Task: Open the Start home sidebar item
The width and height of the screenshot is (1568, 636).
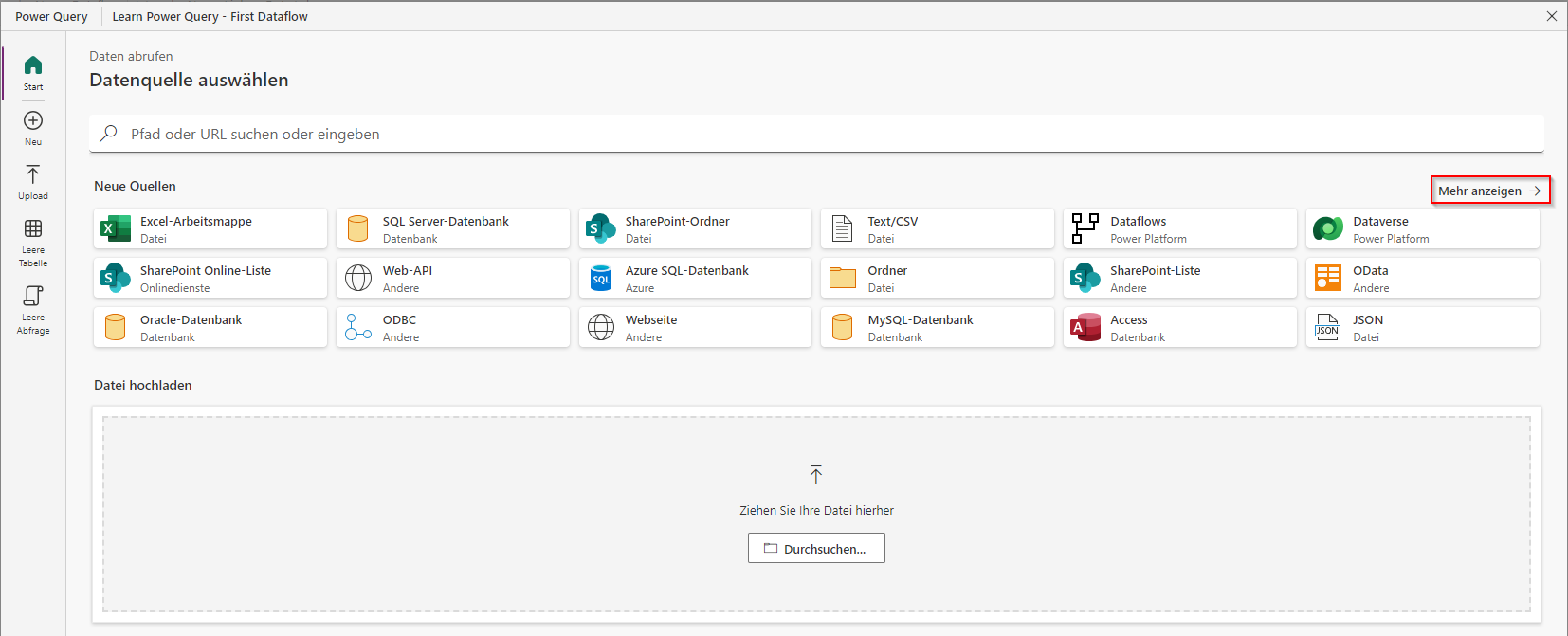Action: coord(33,73)
